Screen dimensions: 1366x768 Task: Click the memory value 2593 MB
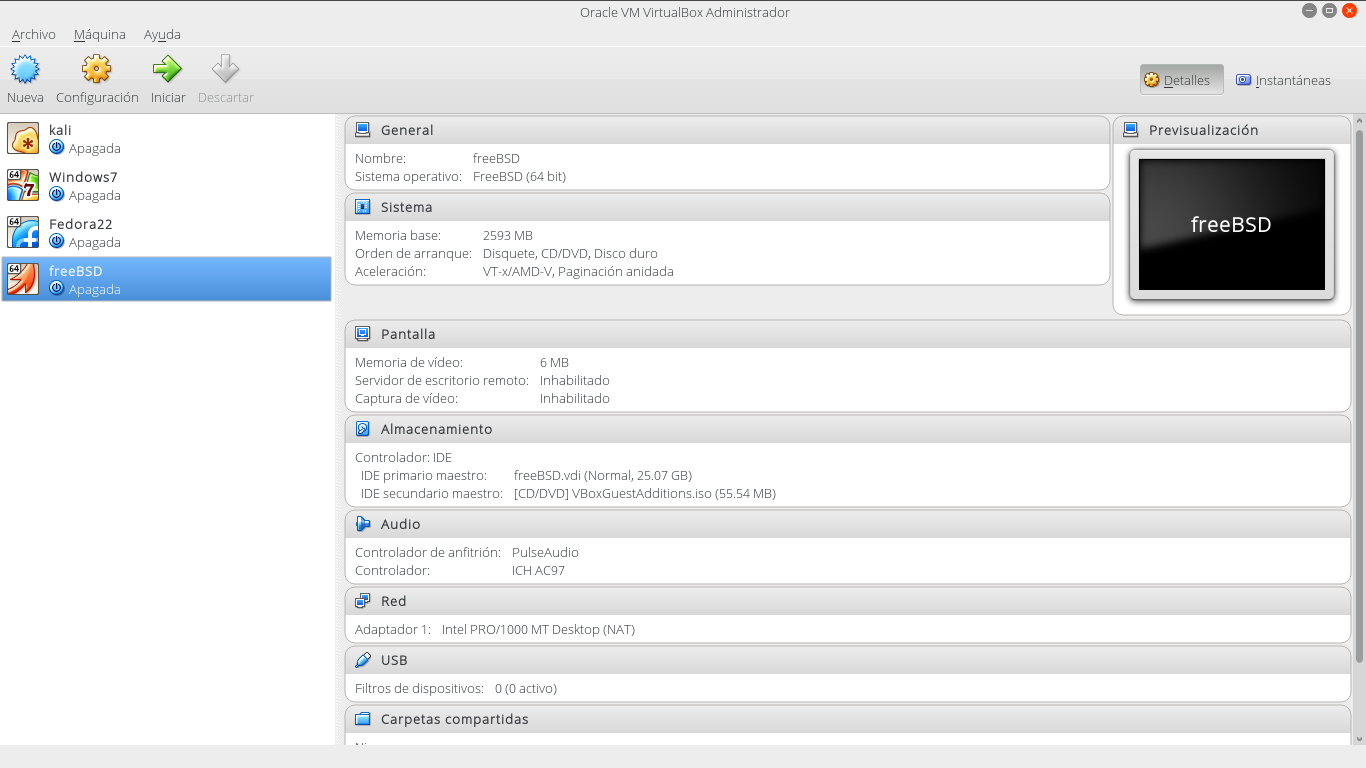pos(508,235)
